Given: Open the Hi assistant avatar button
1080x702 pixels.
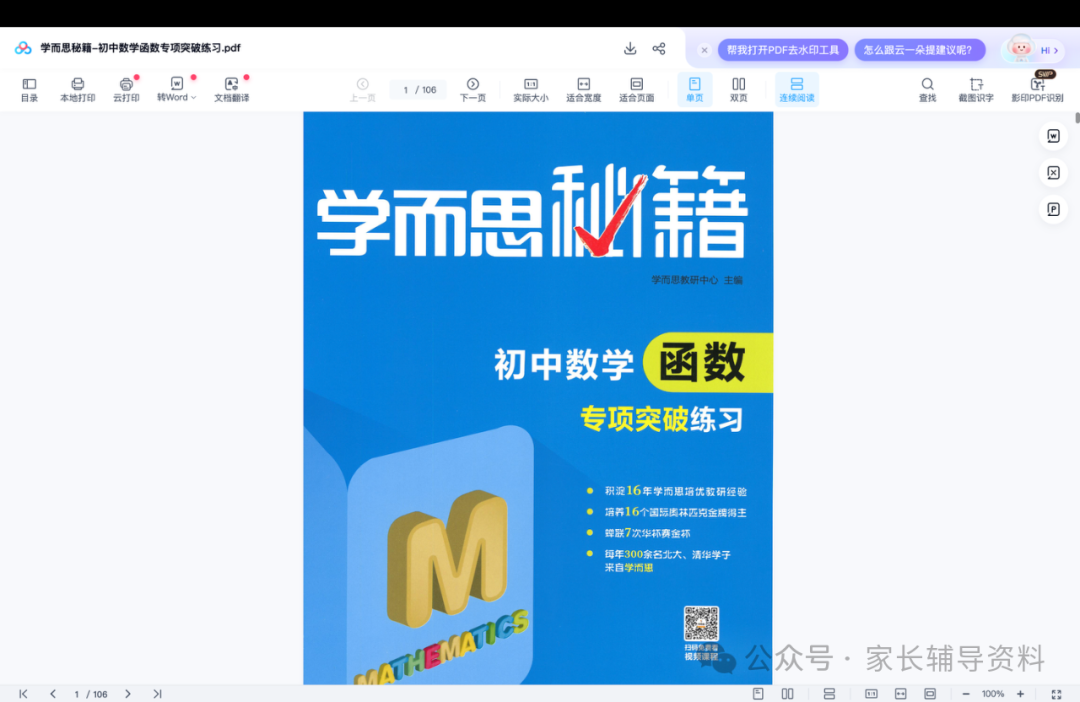Looking at the screenshot, I should [1032, 49].
